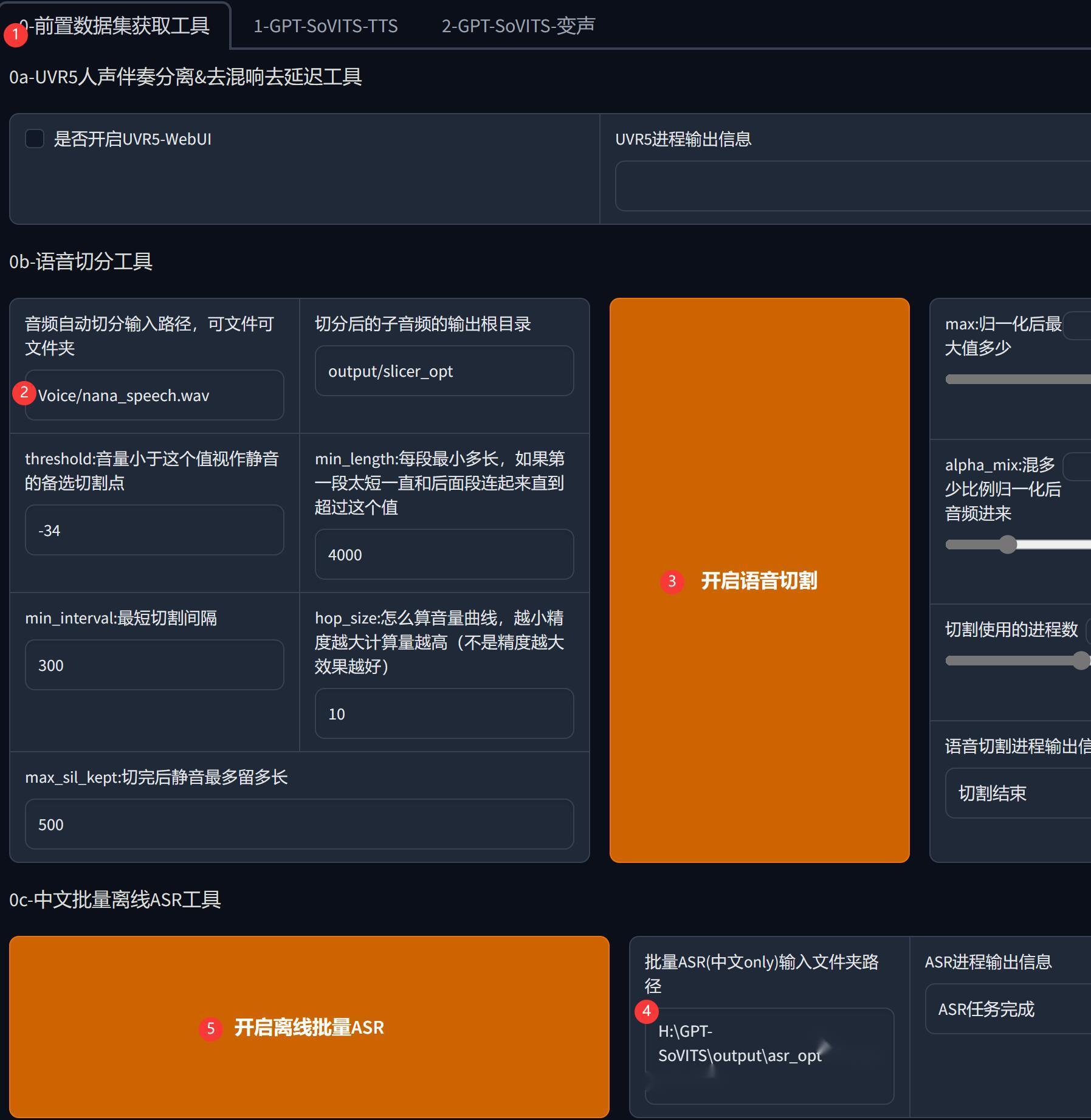Adjust the 切割使用的进程数 slider handle
The image size is (1091, 1120).
pyautogui.click(x=1081, y=661)
